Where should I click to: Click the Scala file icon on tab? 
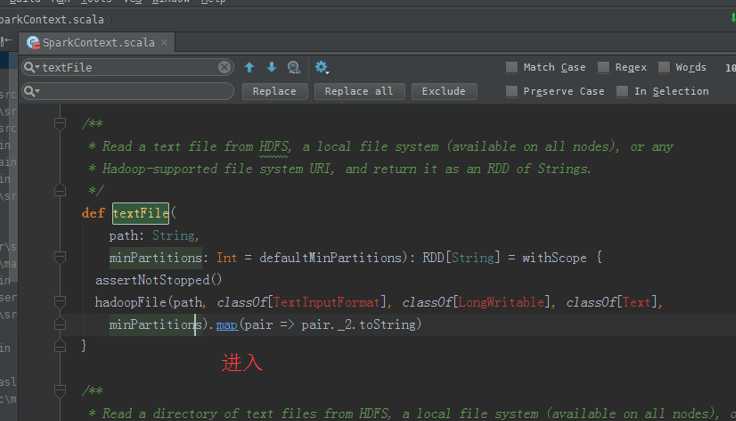coord(33,43)
